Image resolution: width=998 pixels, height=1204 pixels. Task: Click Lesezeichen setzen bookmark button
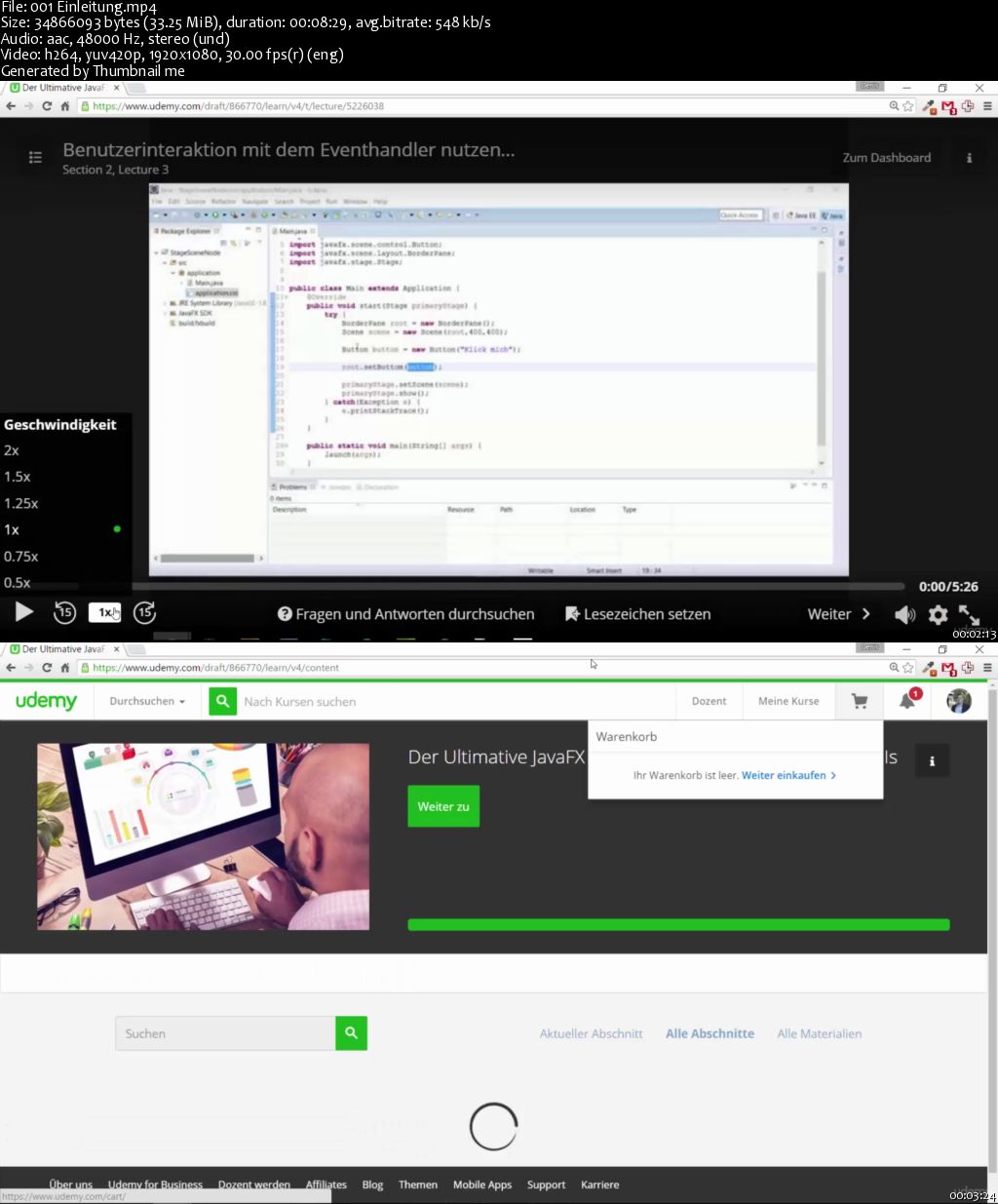click(x=638, y=614)
